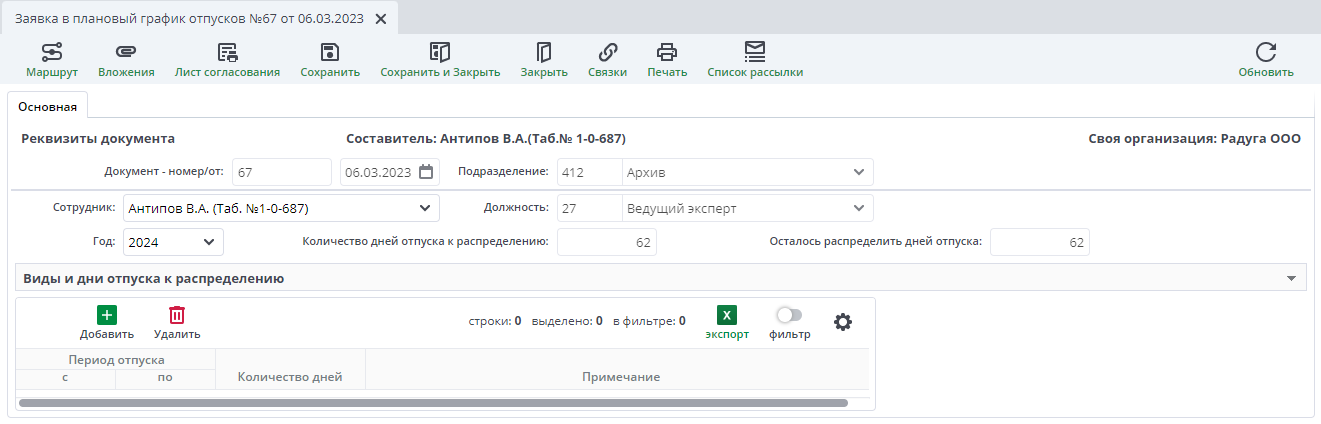Click the в фильтре: 0 counter

click(649, 321)
